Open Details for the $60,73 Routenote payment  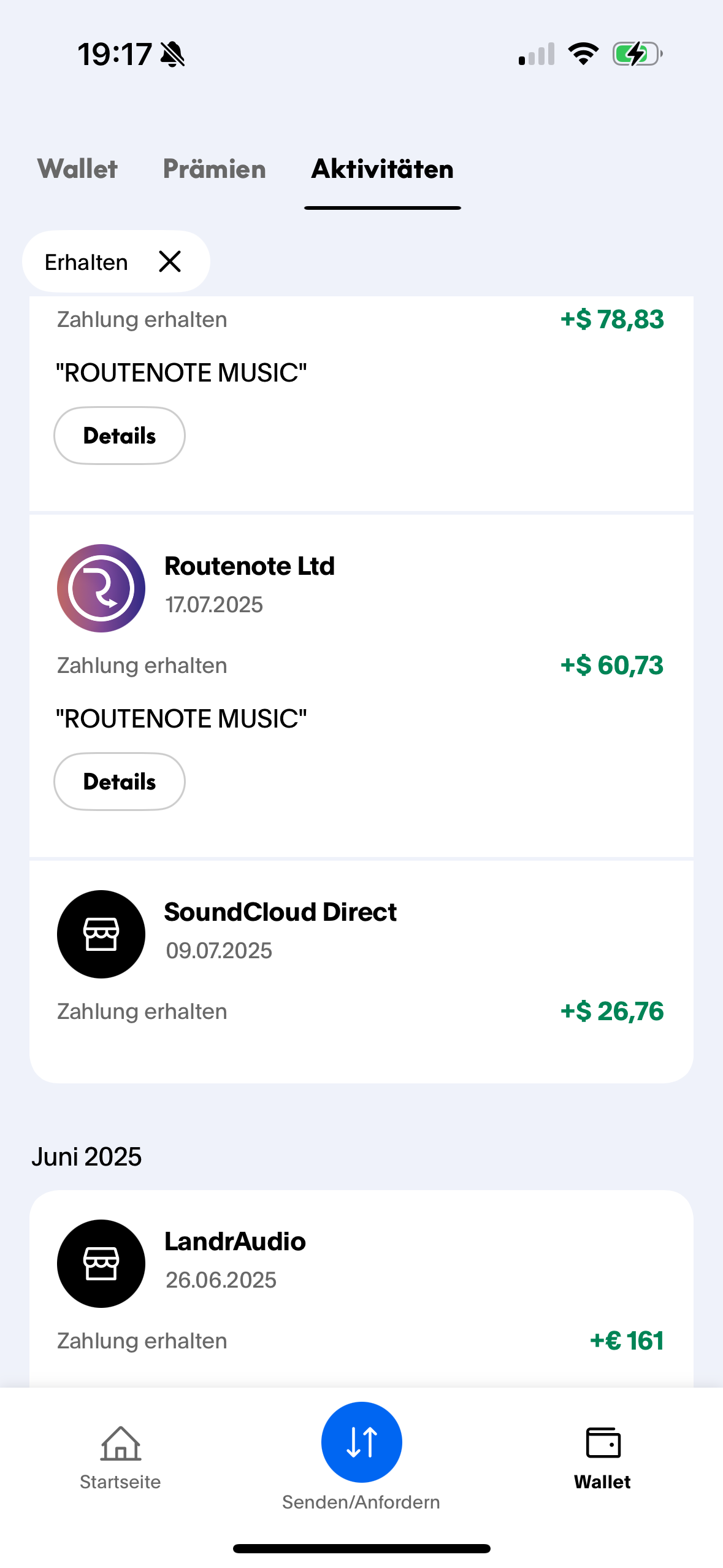(120, 782)
